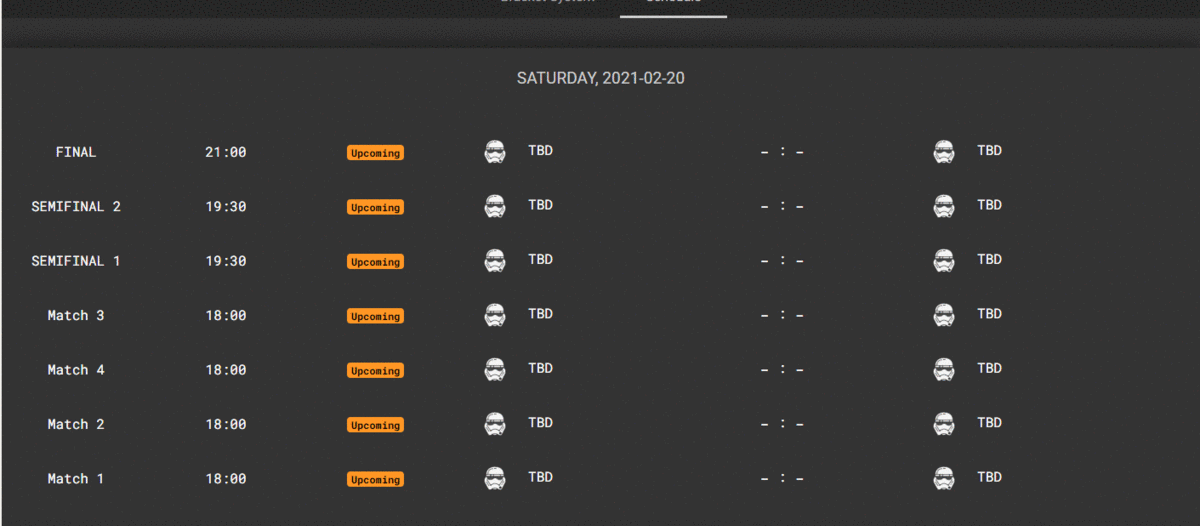This screenshot has width=1200, height=526.
Task: Click the right team avatar in FINAL row
Action: (944, 152)
